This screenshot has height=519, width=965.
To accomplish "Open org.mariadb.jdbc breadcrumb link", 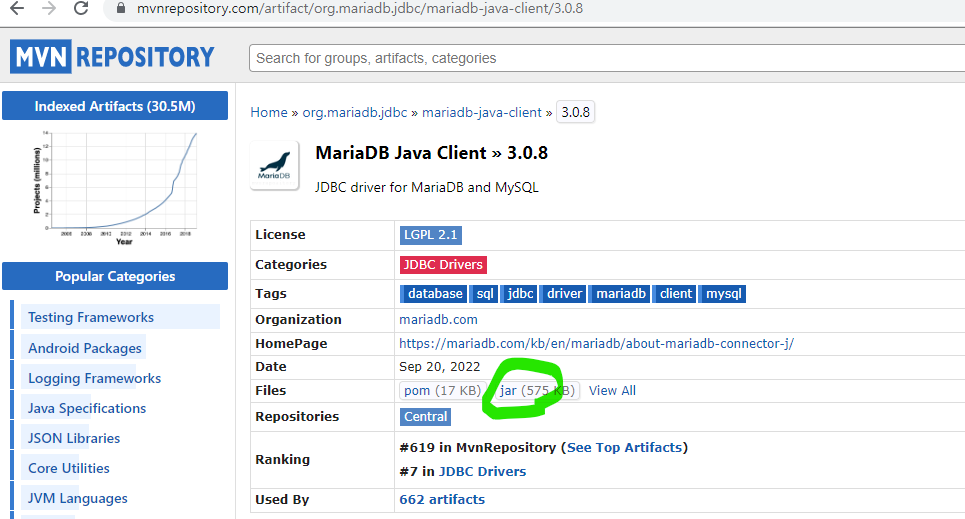I will pos(354,112).
